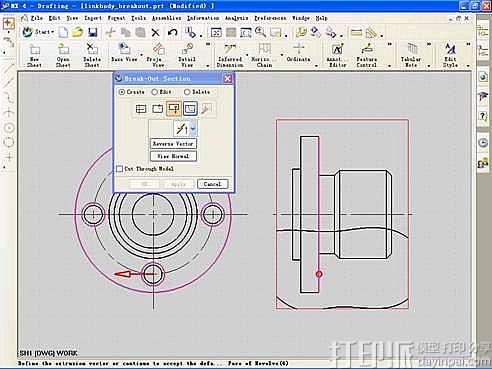492x369 pixels.
Task: Select the Edit radio button
Action: coord(161,92)
